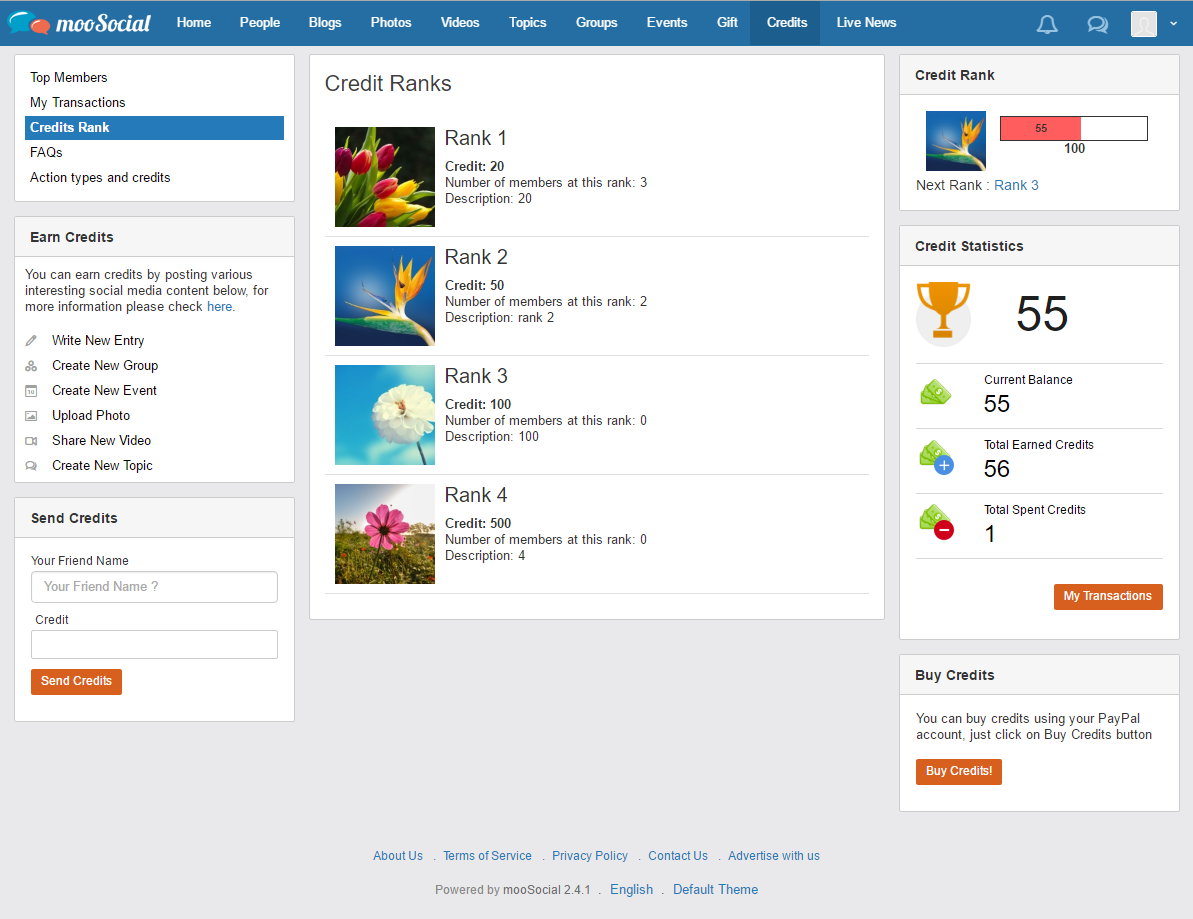
Task: Open the Topics menu
Action: point(527,23)
